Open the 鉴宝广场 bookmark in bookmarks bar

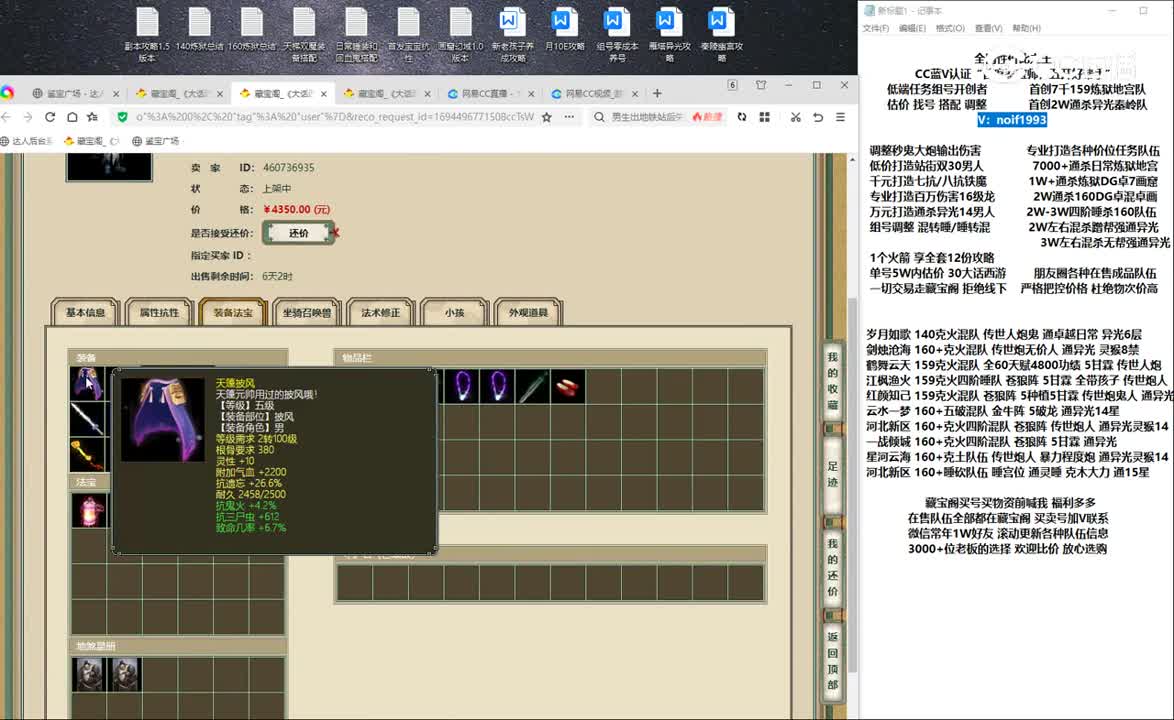point(156,141)
